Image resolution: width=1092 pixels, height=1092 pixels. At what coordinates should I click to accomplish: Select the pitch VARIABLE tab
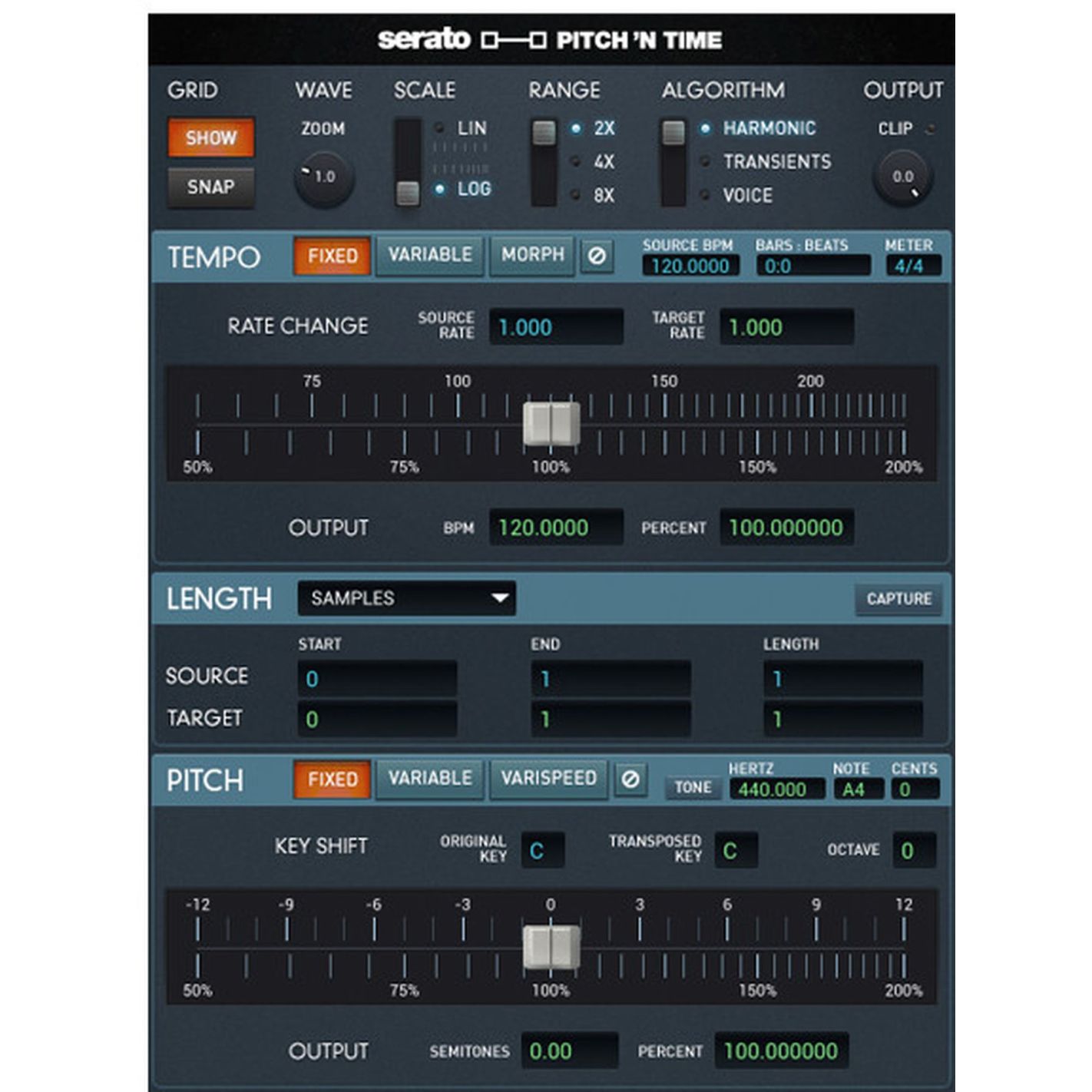pyautogui.click(x=430, y=779)
